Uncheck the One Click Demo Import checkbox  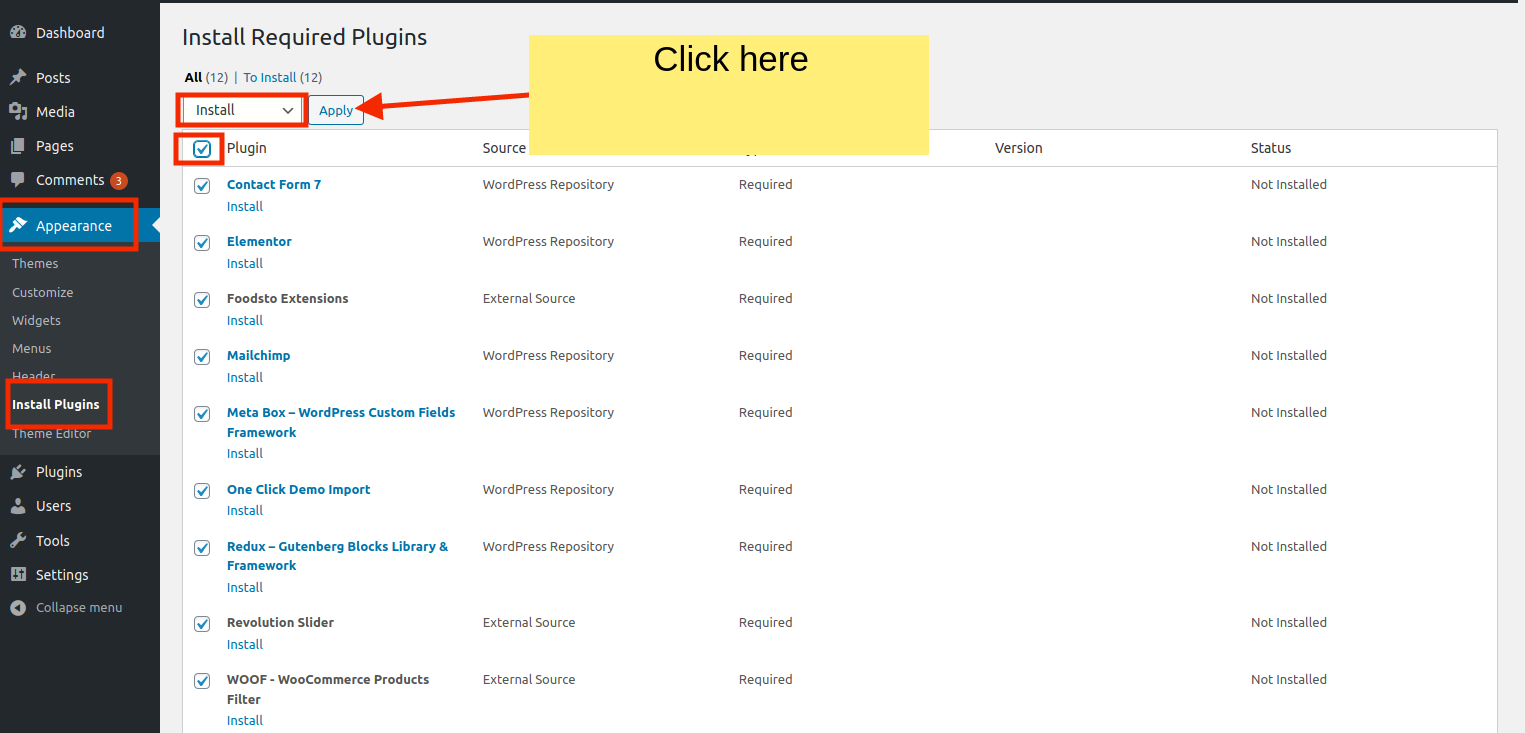(202, 491)
